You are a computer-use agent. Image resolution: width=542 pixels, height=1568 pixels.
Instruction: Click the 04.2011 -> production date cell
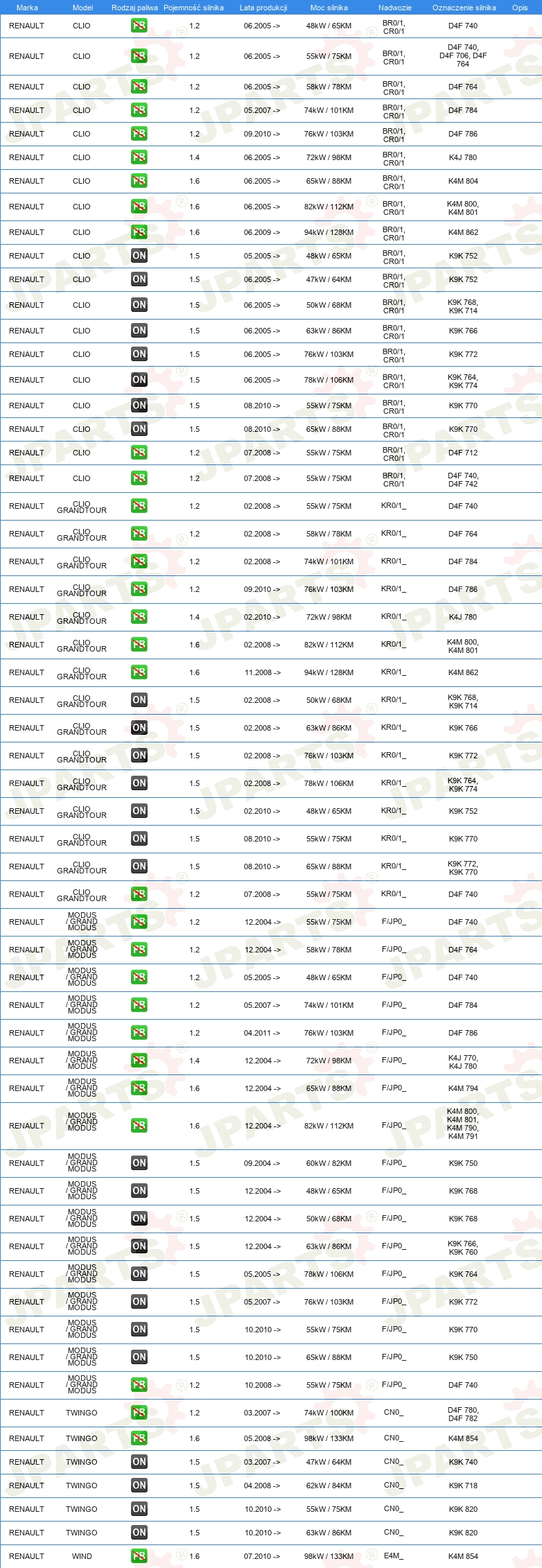[x=263, y=1033]
